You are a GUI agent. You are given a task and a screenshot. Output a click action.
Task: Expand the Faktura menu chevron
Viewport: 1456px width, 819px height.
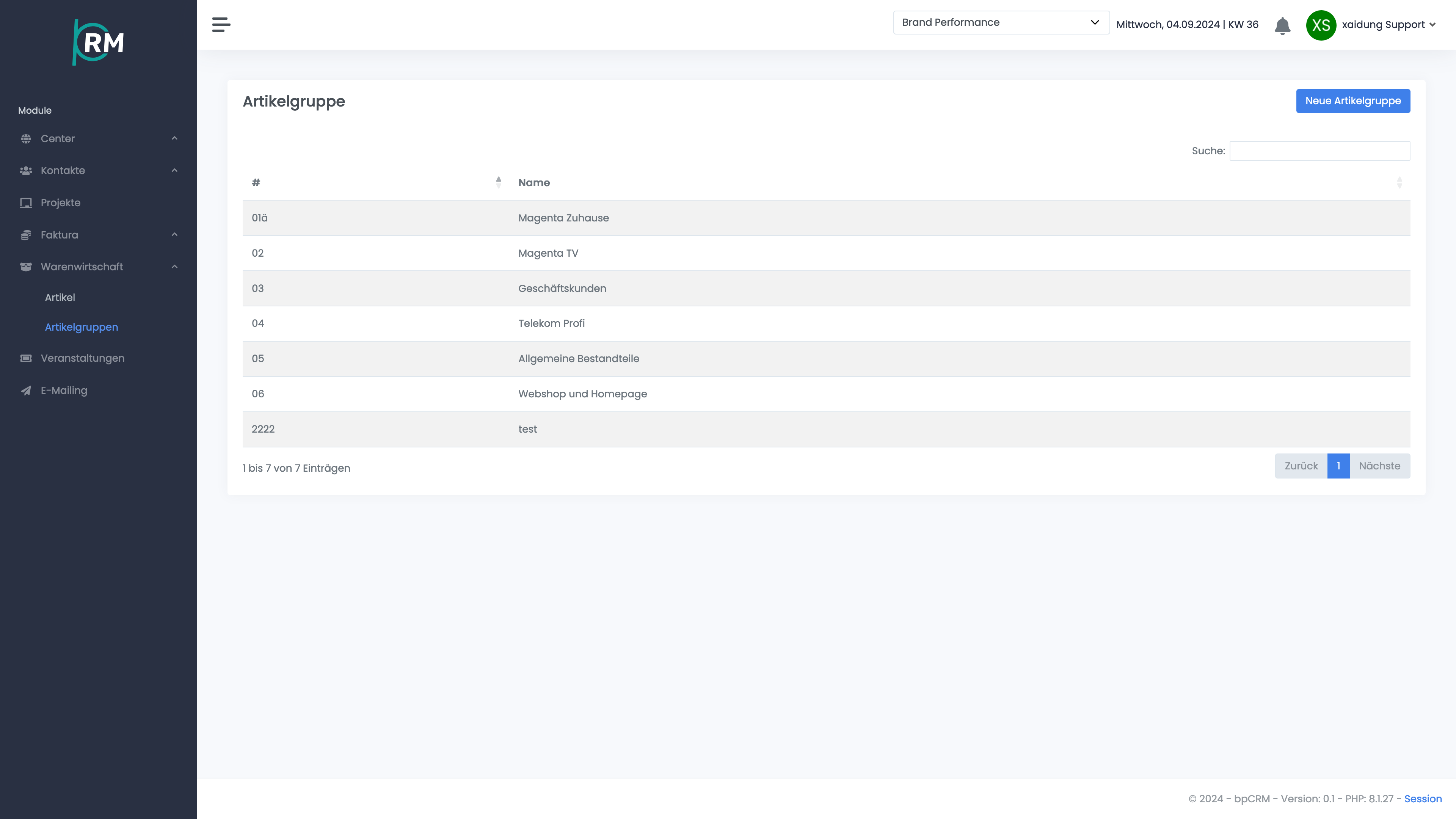tap(175, 234)
